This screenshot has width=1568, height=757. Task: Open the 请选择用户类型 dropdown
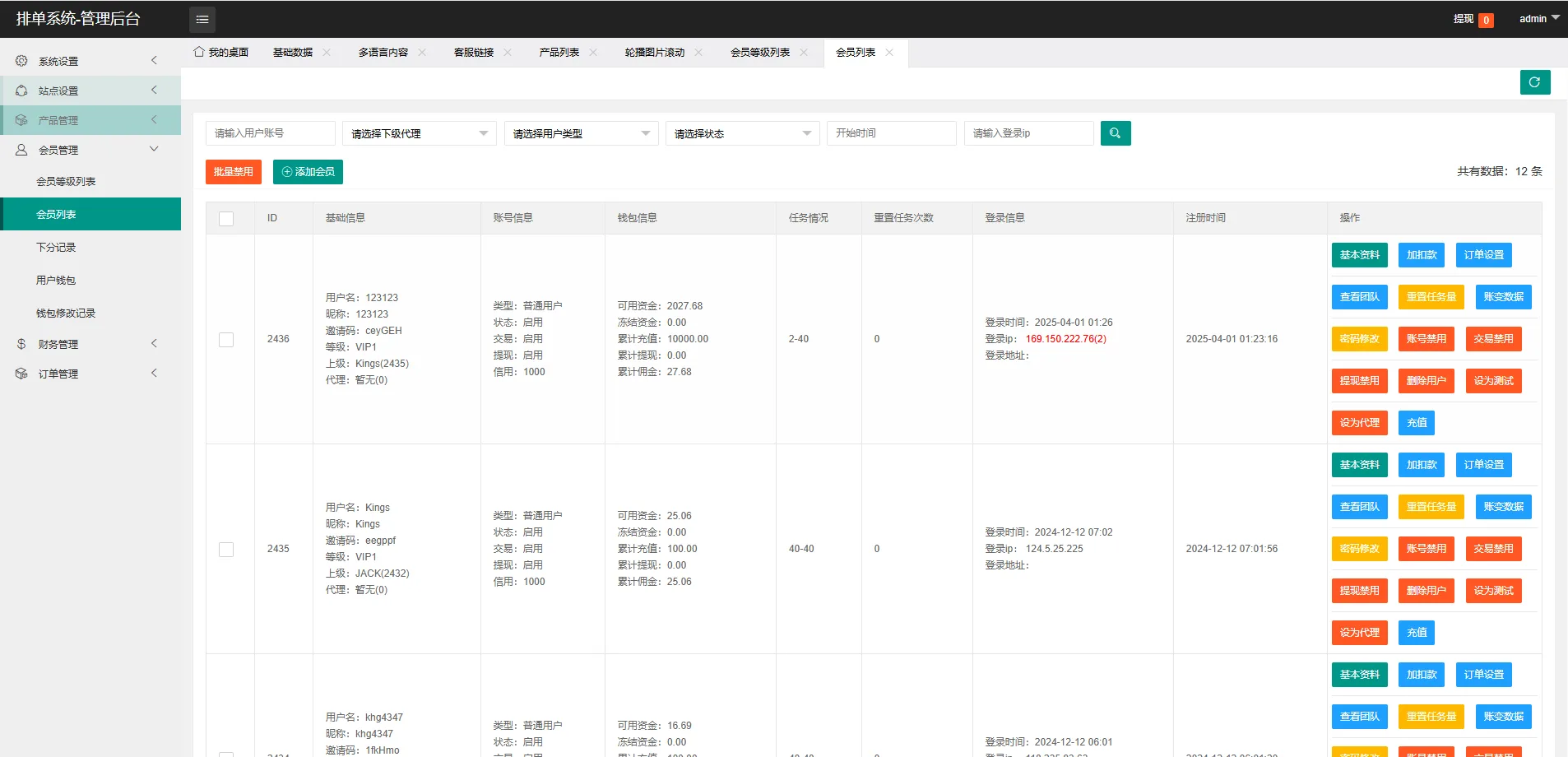580,132
